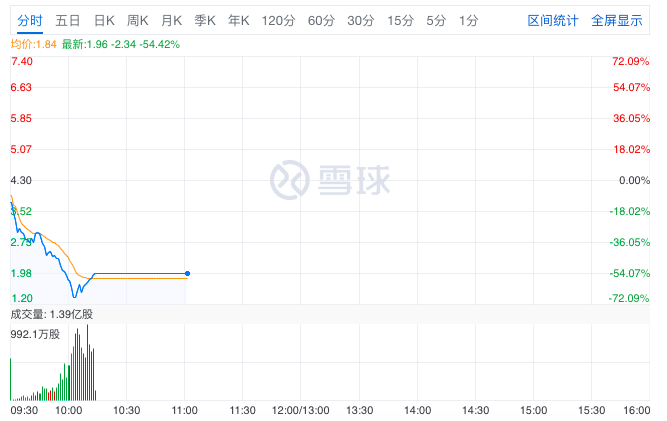667x421 pixels.
Task: Select the 分时 intraday tab
Action: (30, 20)
